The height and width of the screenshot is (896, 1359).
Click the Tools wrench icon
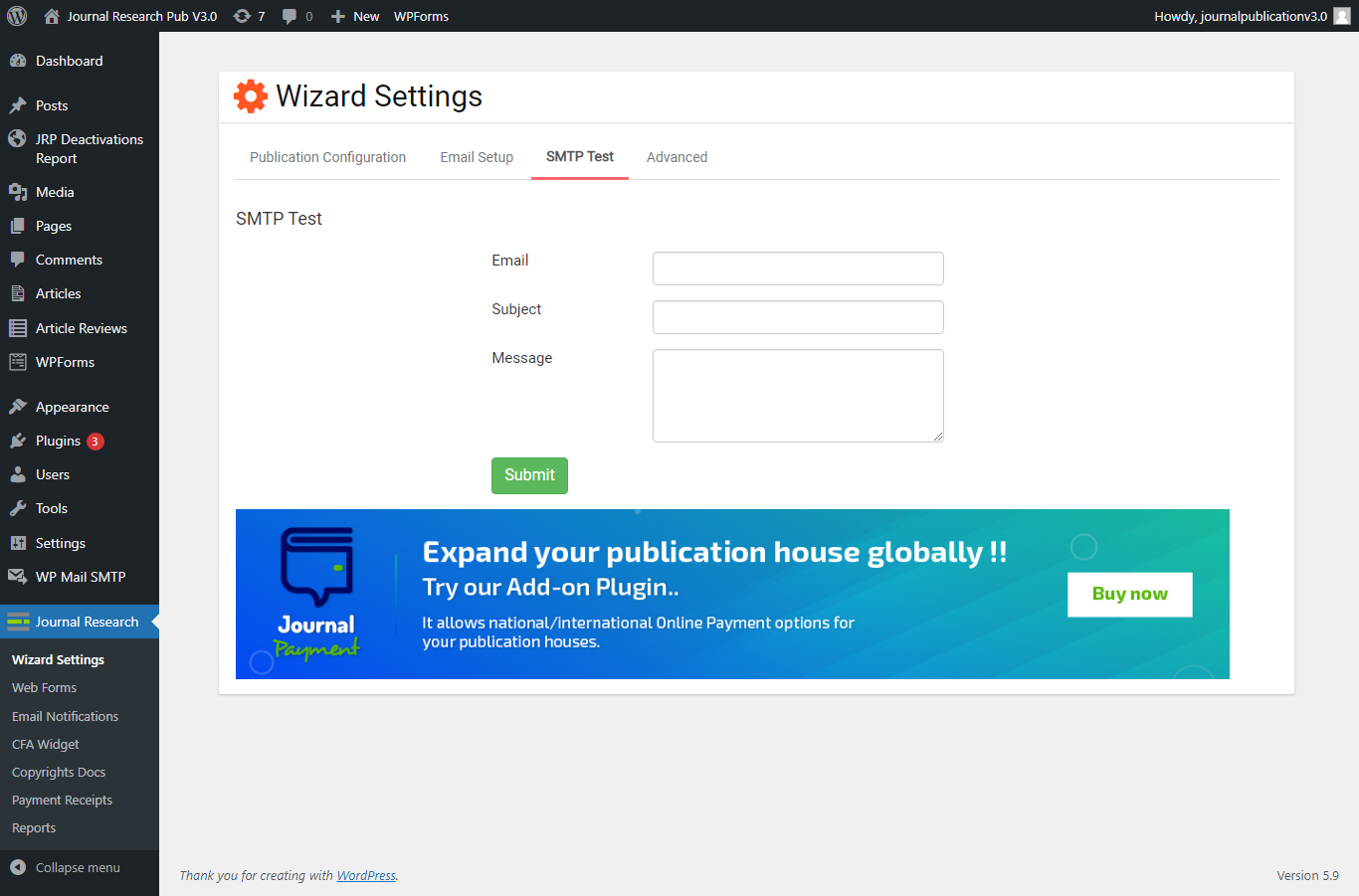(x=18, y=508)
